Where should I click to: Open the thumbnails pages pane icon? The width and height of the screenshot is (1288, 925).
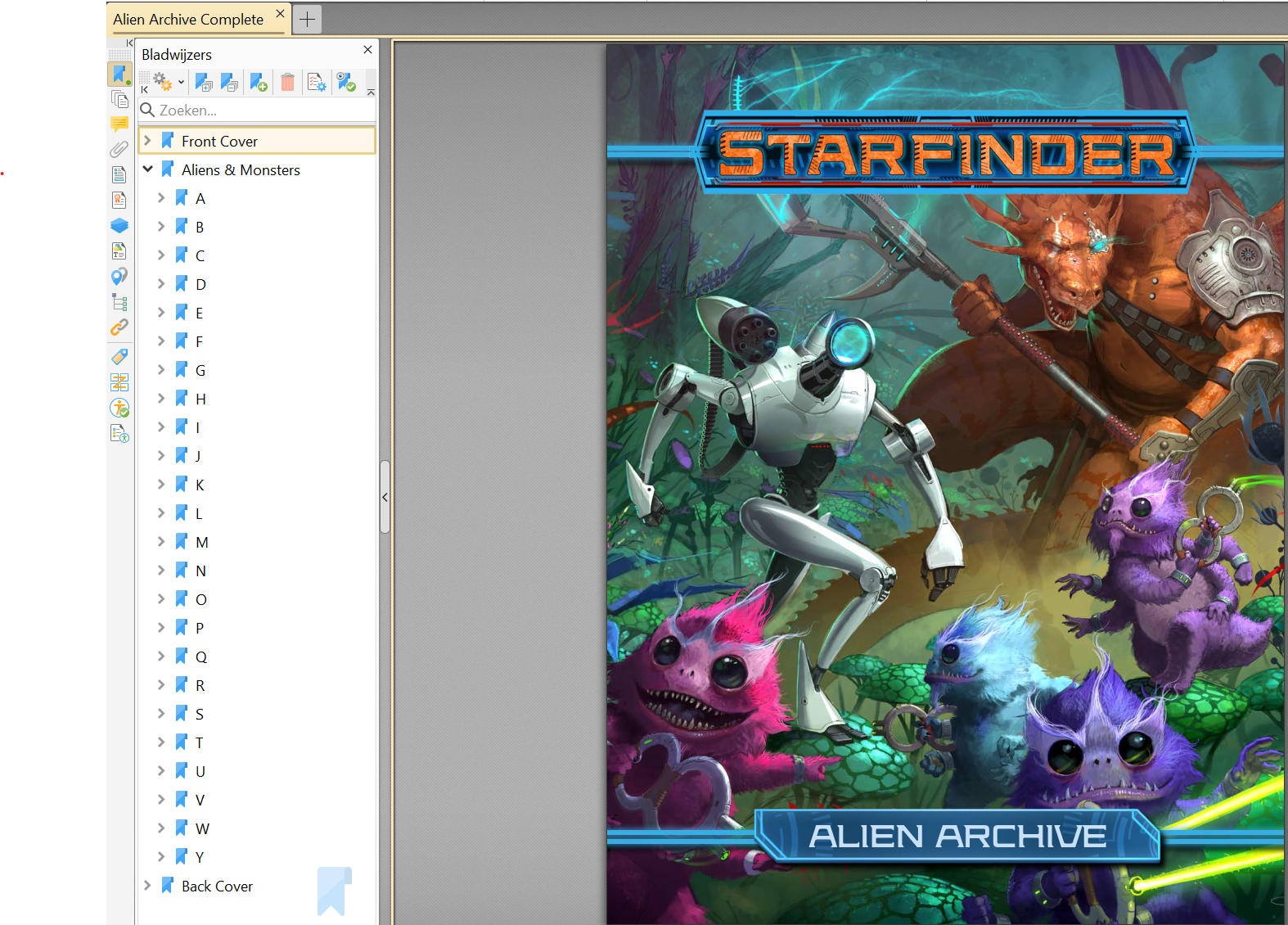tap(119, 99)
